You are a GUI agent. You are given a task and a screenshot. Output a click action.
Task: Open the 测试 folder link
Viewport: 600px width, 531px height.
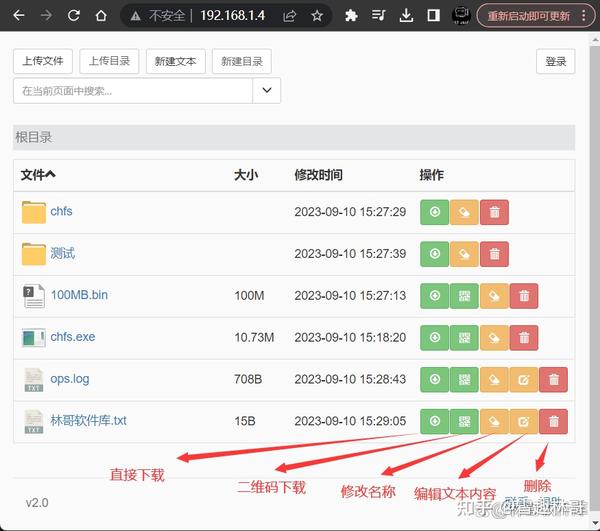point(63,253)
